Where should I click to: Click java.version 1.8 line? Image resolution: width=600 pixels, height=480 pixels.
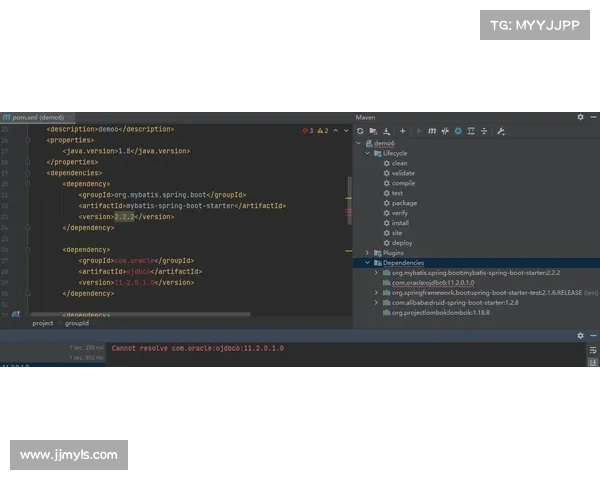[x=126, y=151]
